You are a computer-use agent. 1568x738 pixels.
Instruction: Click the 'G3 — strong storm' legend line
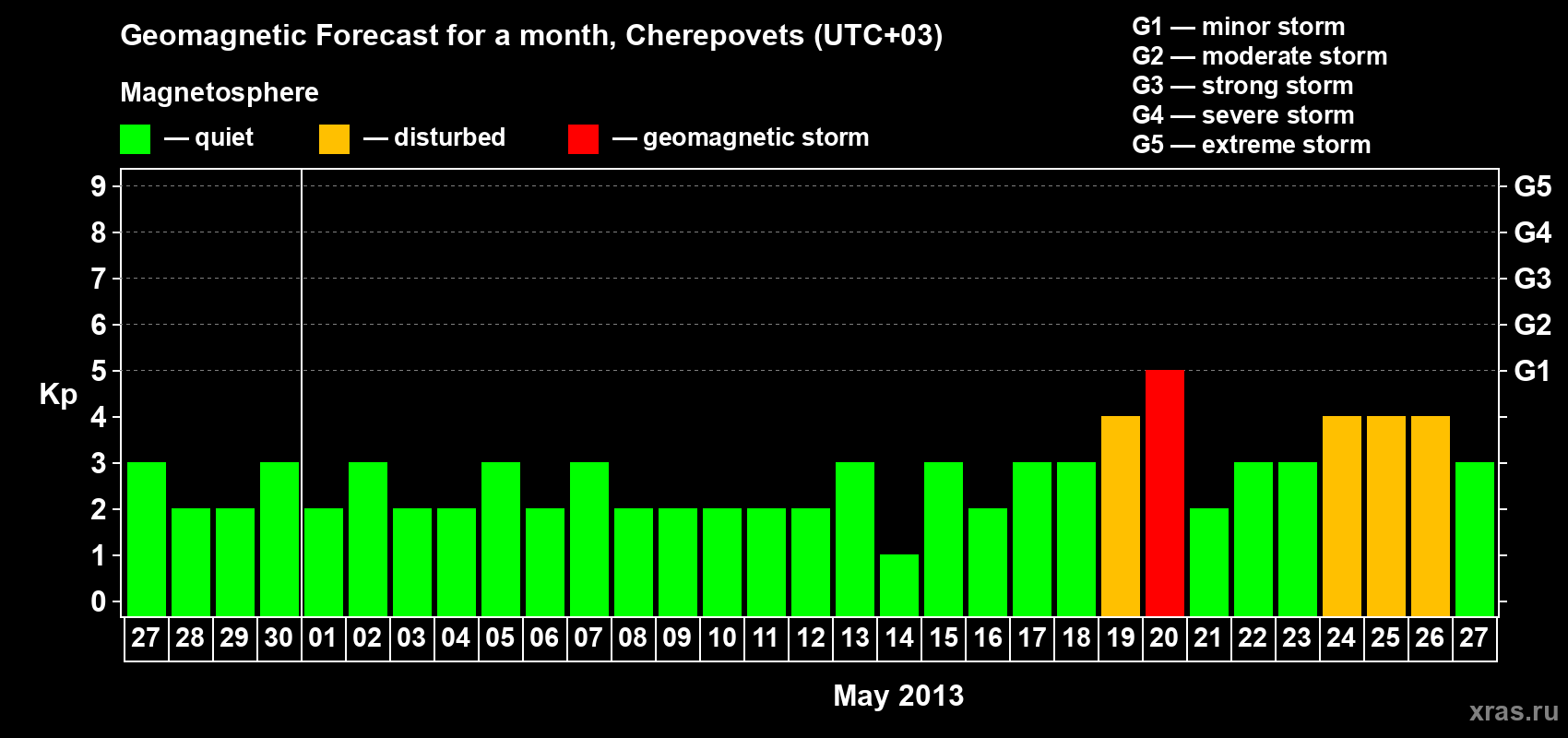click(1242, 86)
